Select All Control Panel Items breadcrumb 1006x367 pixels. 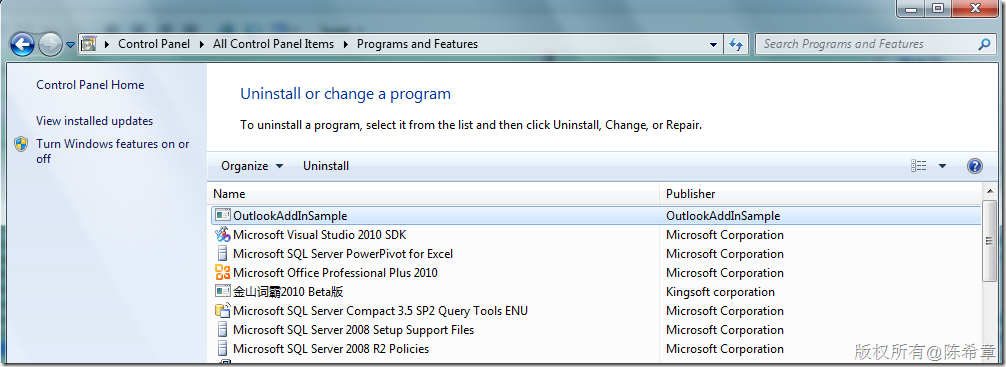click(273, 44)
